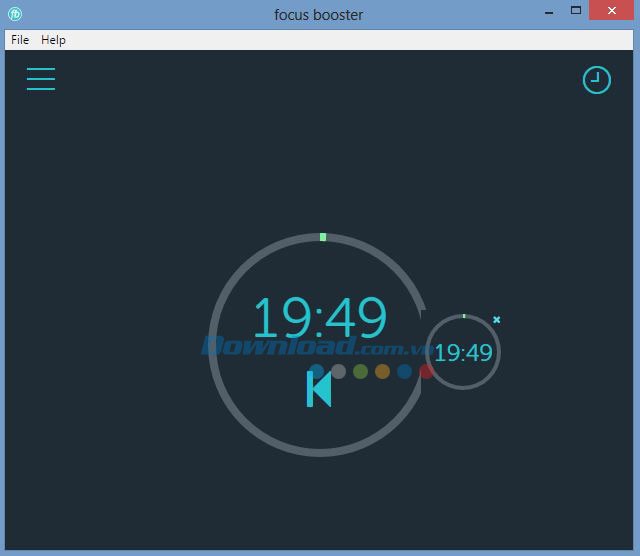The image size is (640, 556).
Task: Click the large 19:49 countdown display
Action: [x=319, y=319]
